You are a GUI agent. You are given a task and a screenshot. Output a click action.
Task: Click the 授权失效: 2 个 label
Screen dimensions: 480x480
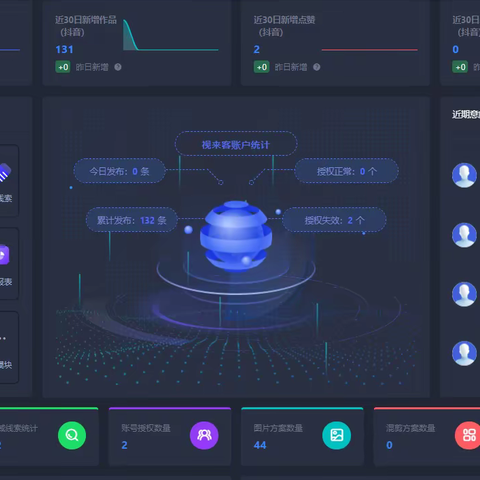point(334,220)
